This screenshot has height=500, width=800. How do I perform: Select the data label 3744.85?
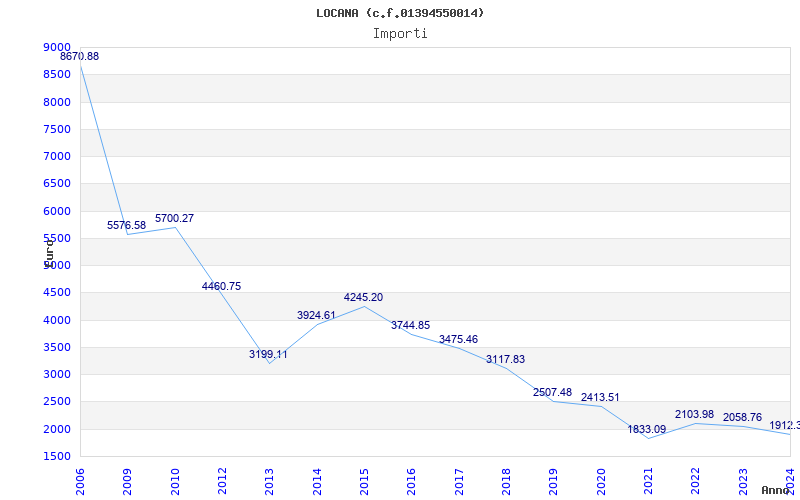point(411,326)
